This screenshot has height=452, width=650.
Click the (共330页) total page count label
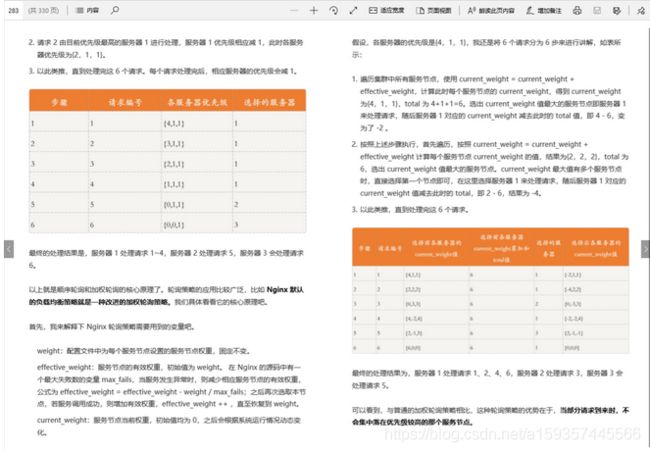click(44, 10)
